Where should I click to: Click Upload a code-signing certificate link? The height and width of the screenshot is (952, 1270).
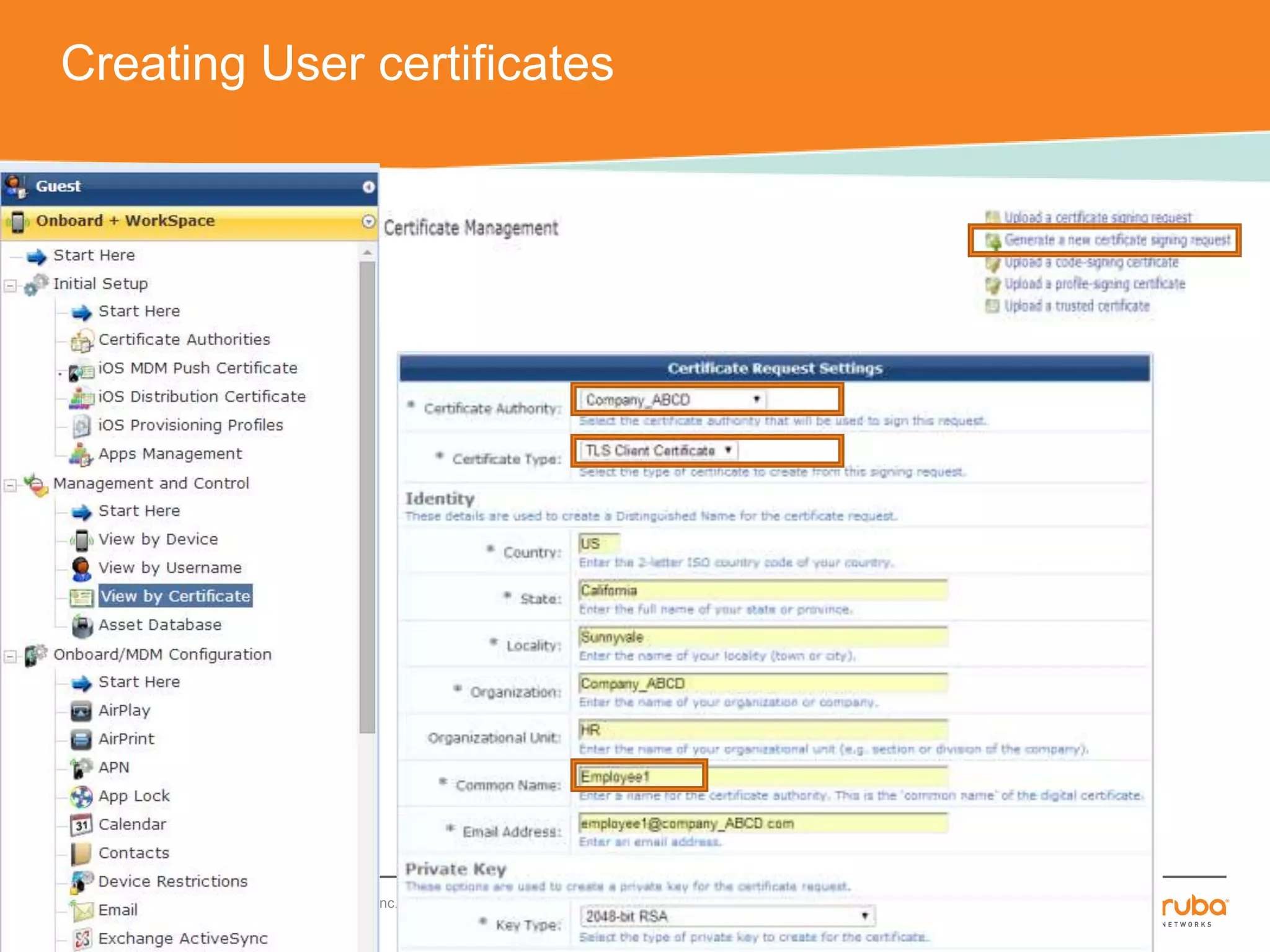pyautogui.click(x=1091, y=262)
